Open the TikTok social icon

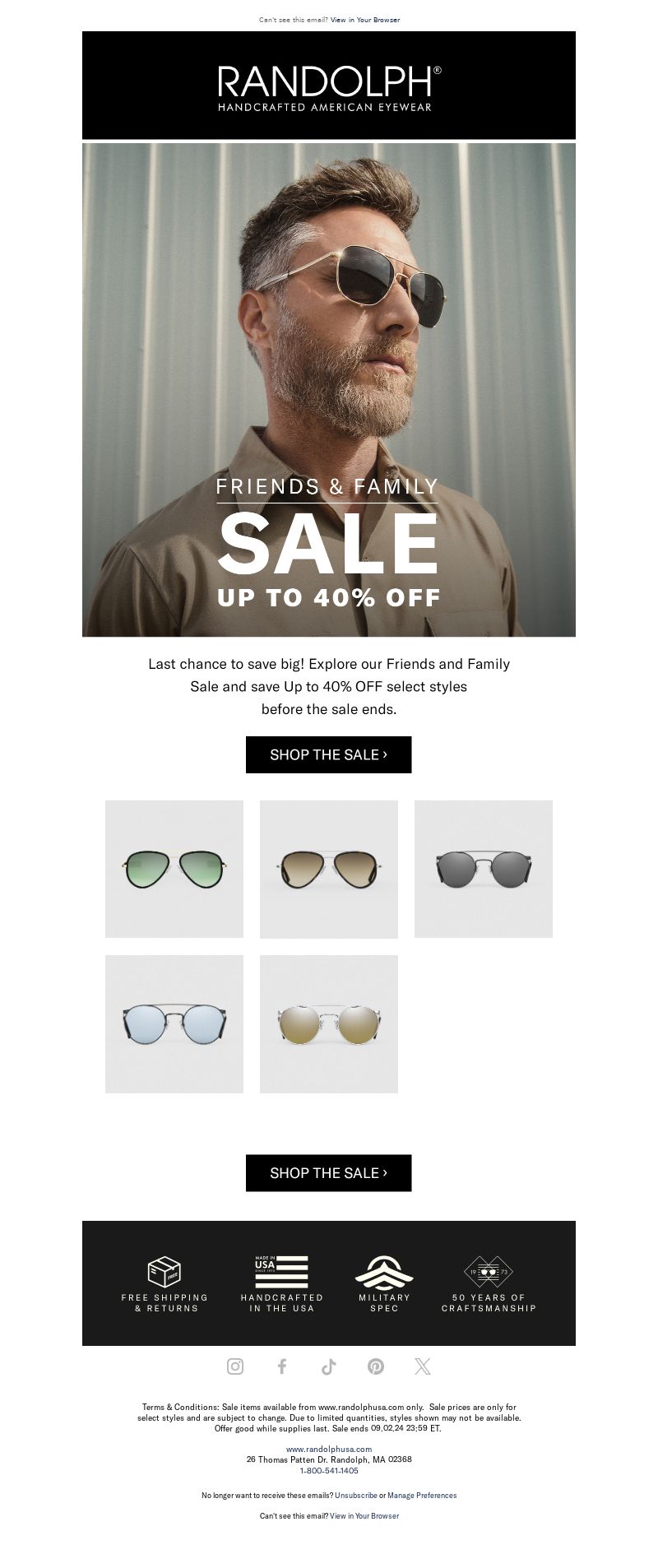coord(329,1366)
